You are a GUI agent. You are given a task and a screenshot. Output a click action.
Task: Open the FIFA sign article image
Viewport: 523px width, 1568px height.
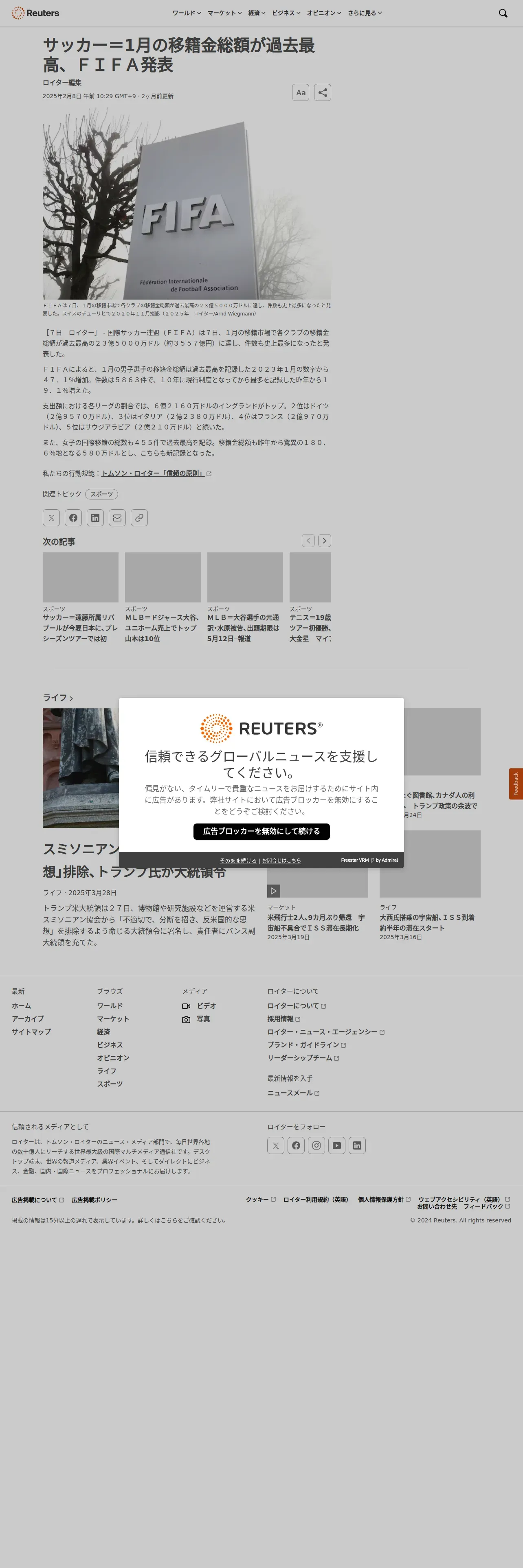(187, 203)
